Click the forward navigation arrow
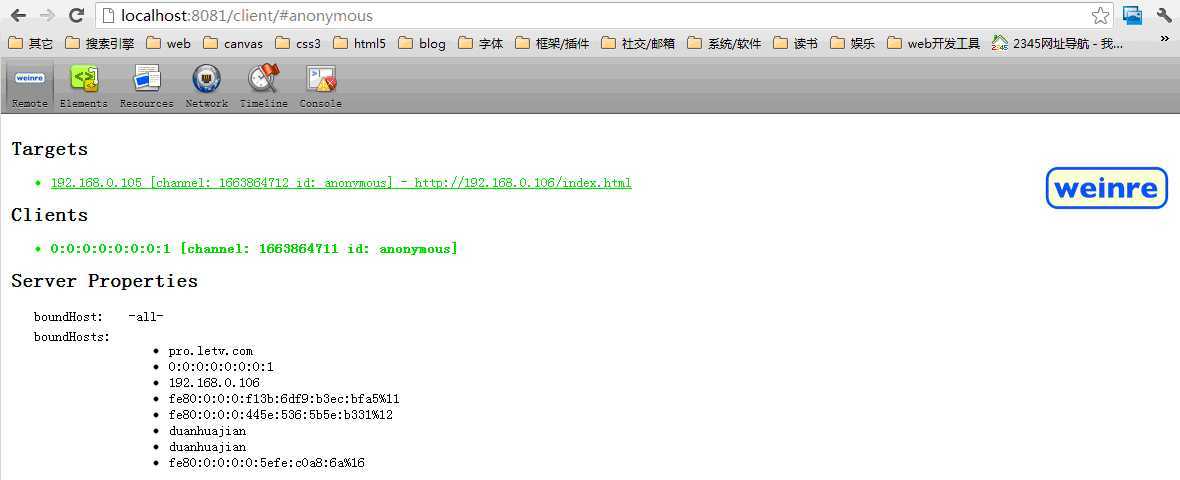1180x480 pixels. pyautogui.click(x=47, y=15)
